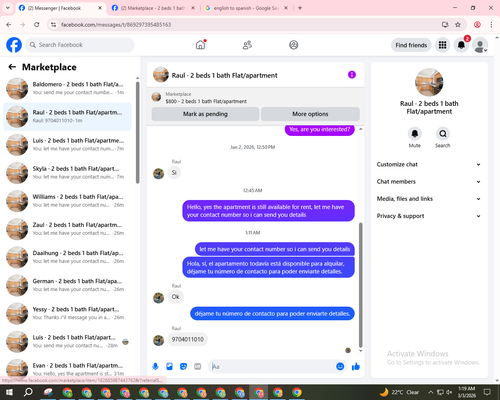Image resolution: width=500 pixels, height=400 pixels.
Task: Click the voice clip microphone icon
Action: [155, 367]
